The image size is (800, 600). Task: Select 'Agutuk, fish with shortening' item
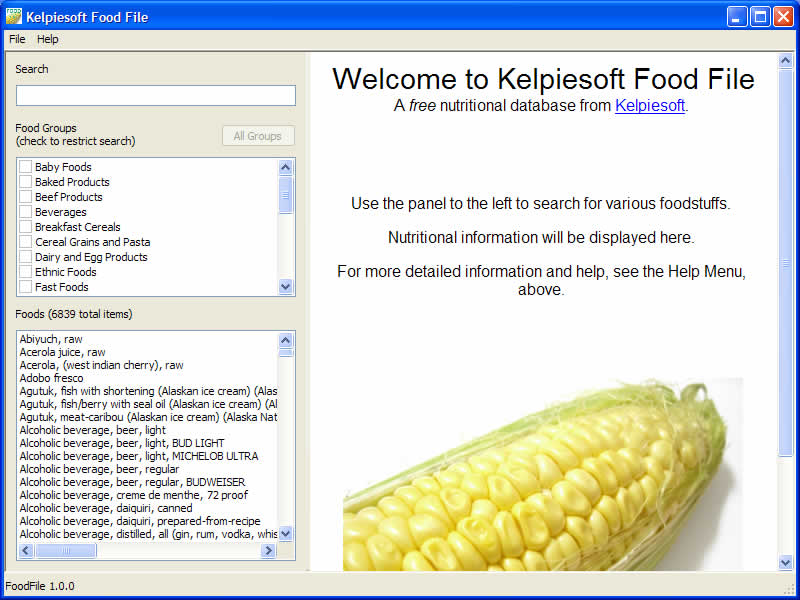coord(148,391)
